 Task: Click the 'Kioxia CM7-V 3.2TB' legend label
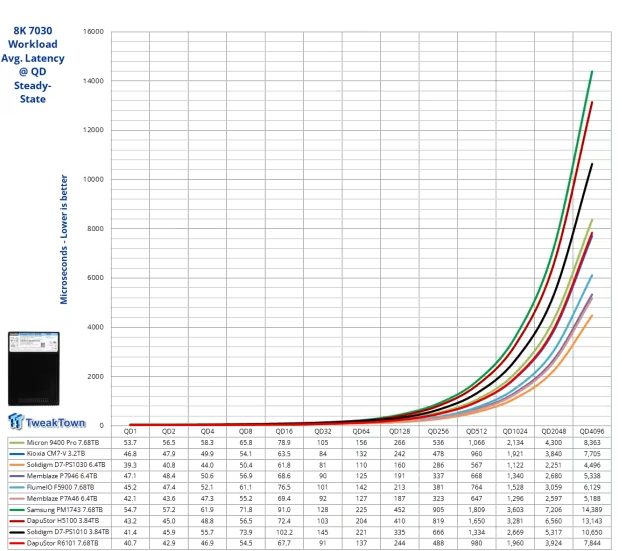(x=56, y=454)
